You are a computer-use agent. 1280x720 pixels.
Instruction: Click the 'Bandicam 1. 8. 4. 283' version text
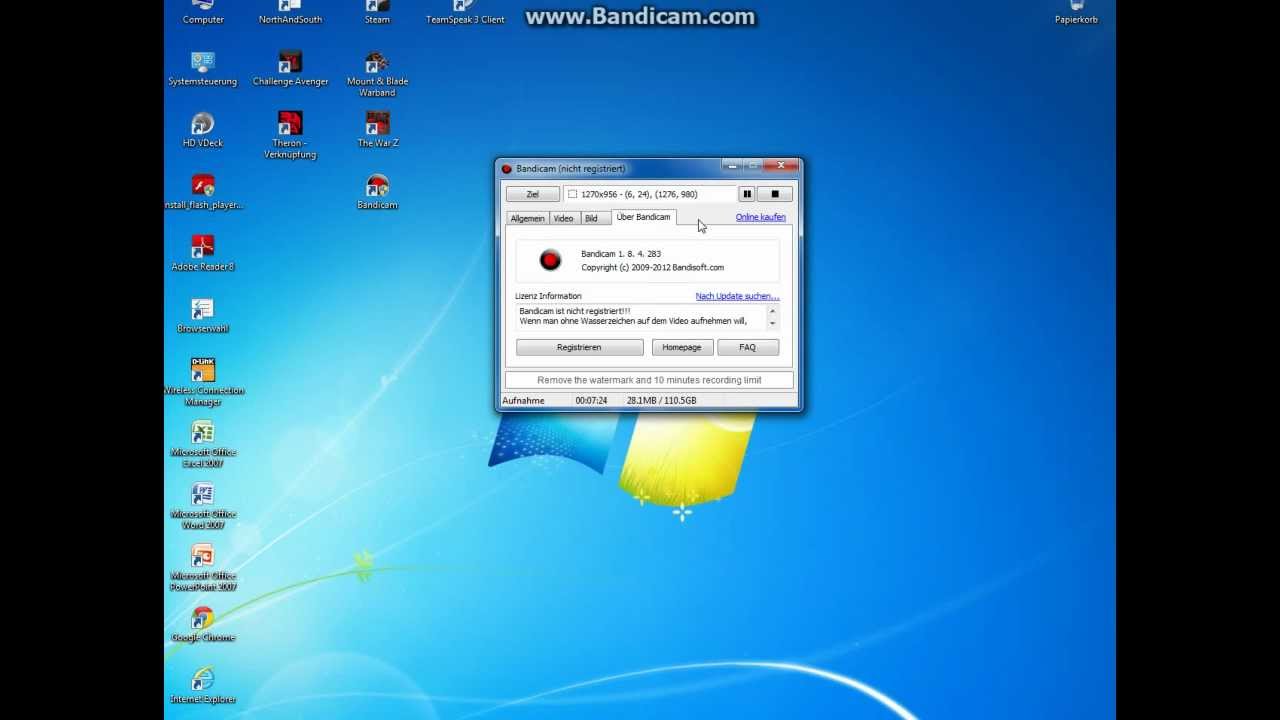pos(621,254)
